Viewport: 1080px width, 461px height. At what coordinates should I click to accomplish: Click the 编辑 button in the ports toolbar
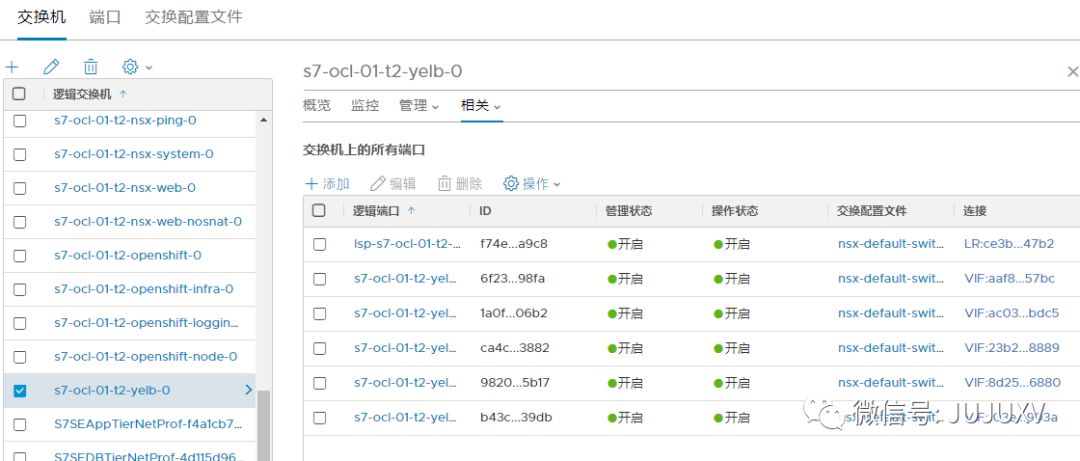coord(393,184)
